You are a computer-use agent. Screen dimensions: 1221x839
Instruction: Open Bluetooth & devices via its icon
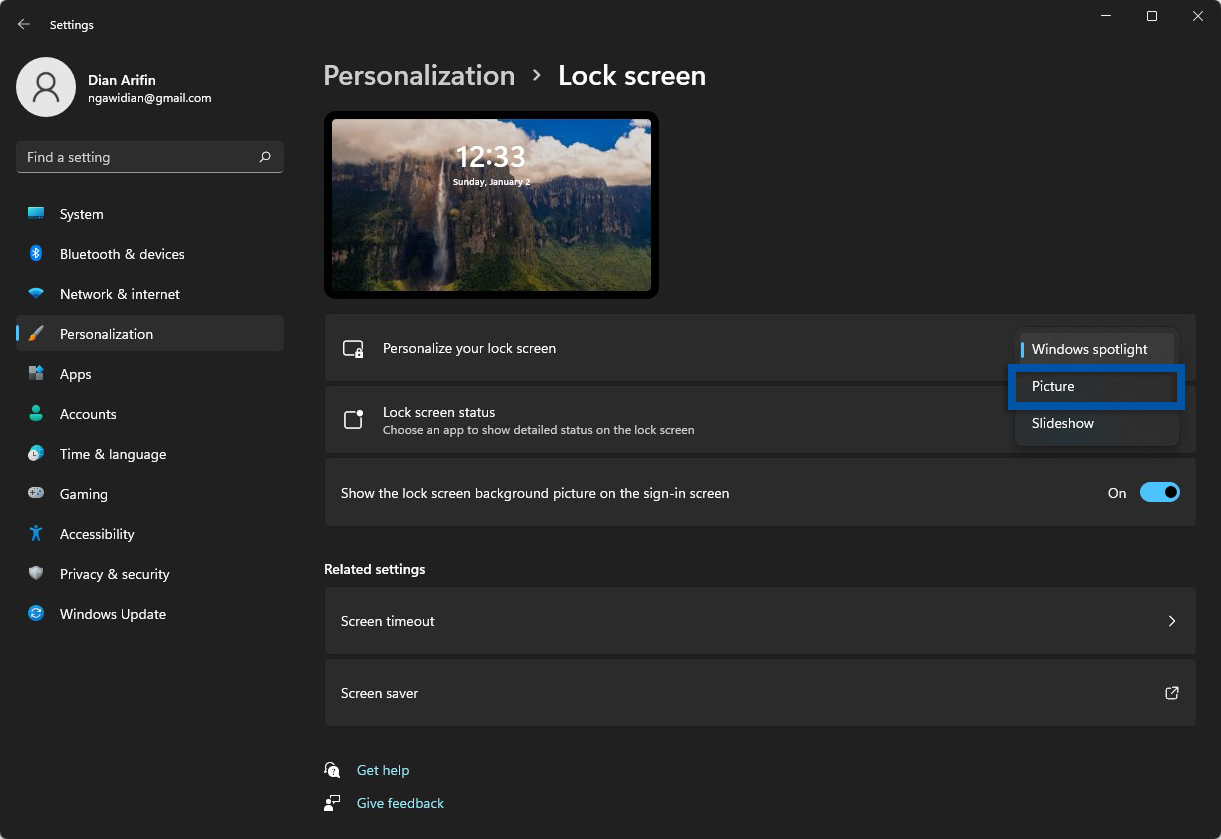pyautogui.click(x=36, y=254)
